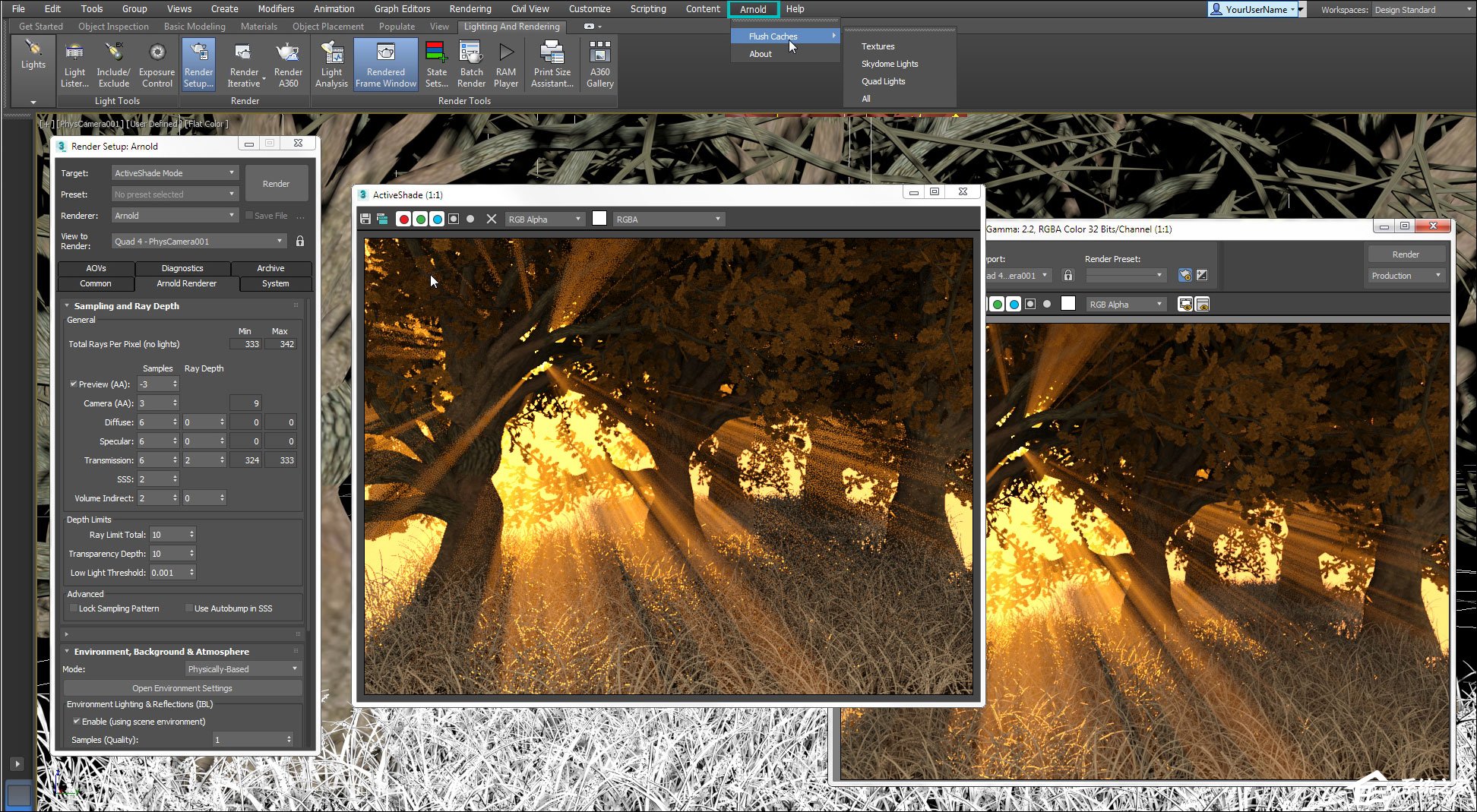
Task: Save image in the ActiveShade window
Action: click(x=365, y=219)
